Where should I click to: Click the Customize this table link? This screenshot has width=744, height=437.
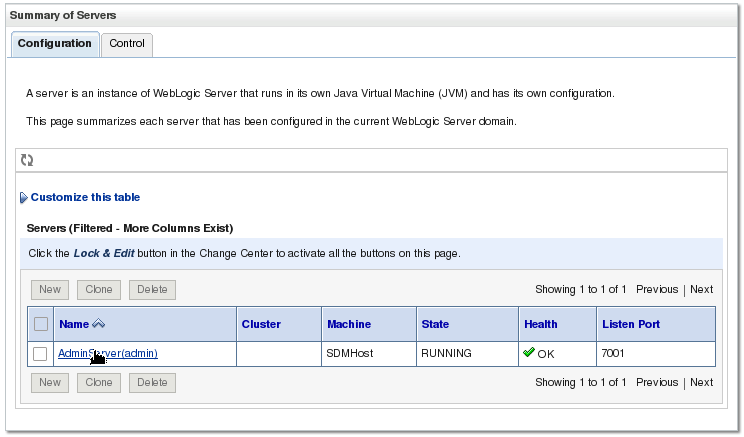85,198
